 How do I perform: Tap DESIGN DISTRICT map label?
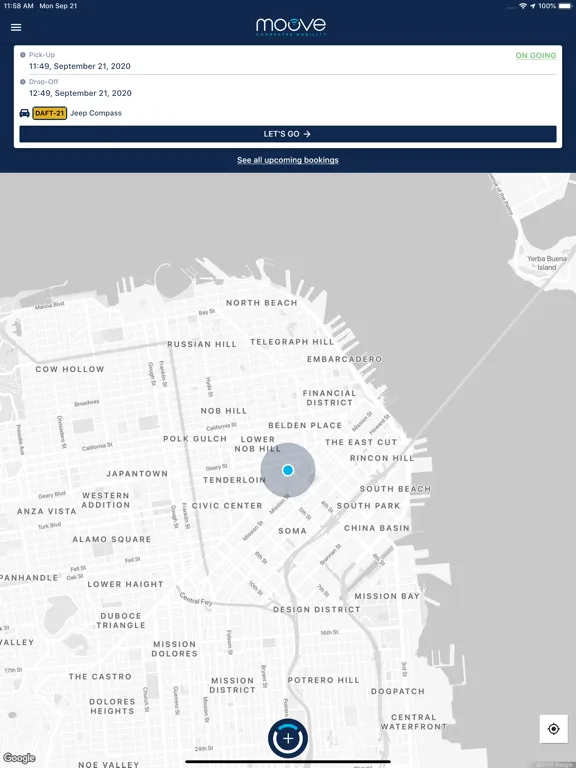point(316,610)
